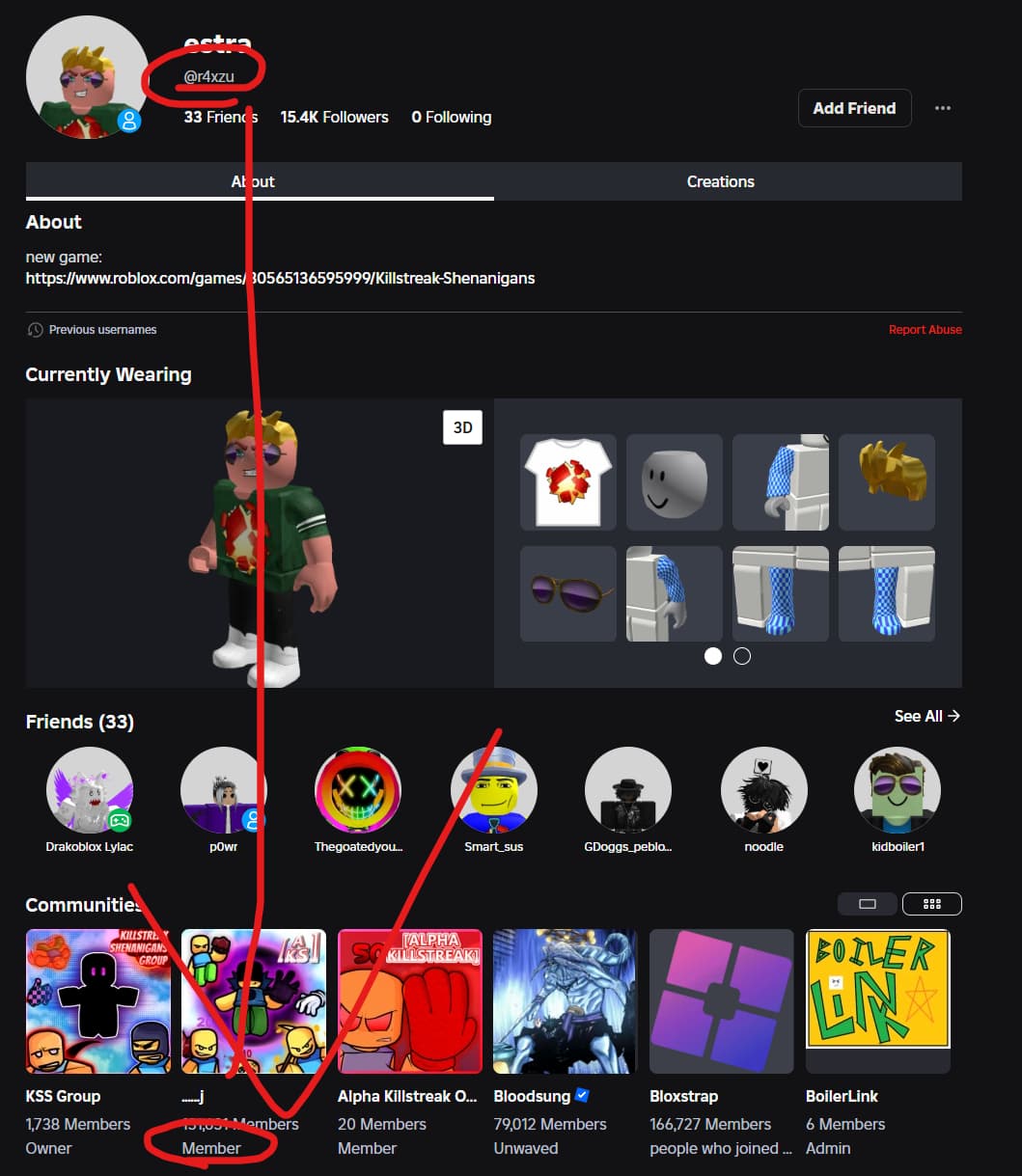Click the 15.4K Followers count

[x=334, y=117]
